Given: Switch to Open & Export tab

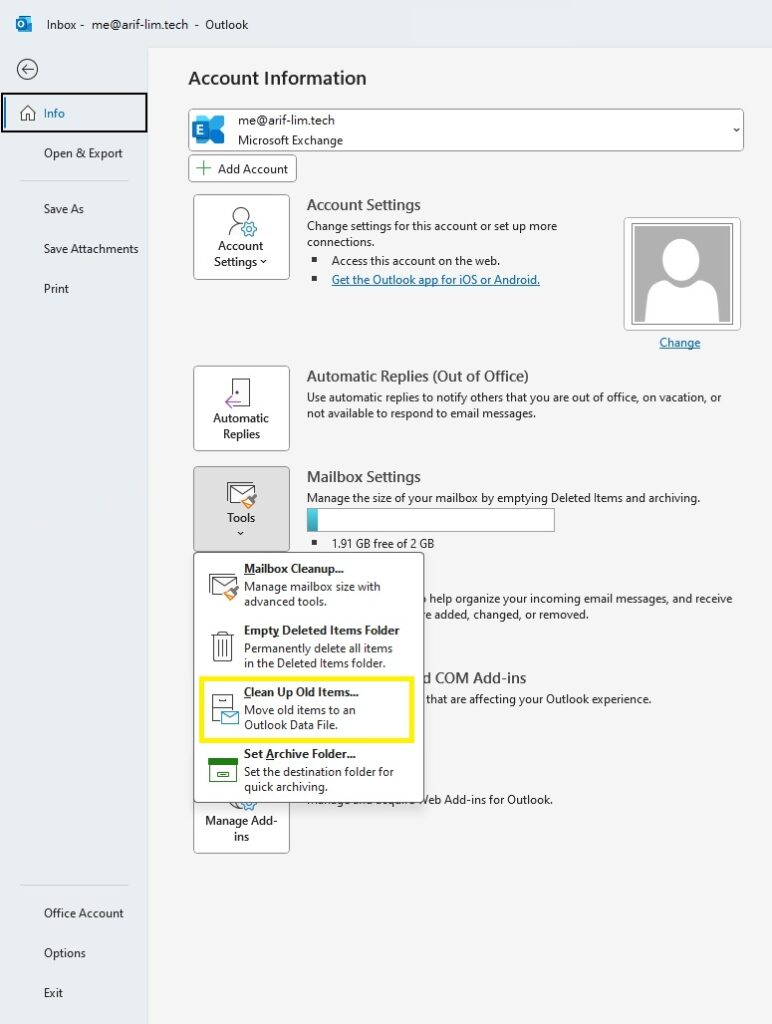Looking at the screenshot, I should coord(83,153).
